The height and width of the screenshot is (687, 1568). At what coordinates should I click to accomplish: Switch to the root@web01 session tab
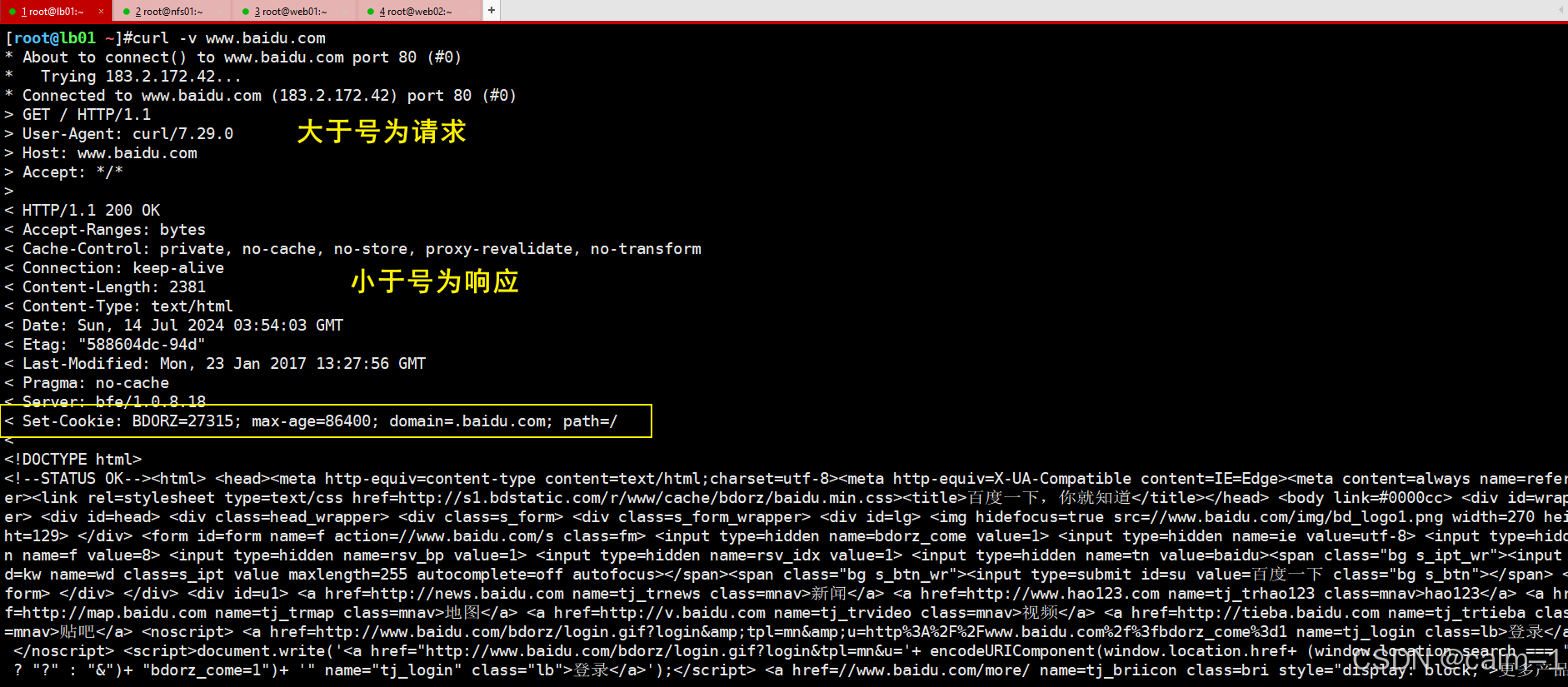tap(294, 11)
